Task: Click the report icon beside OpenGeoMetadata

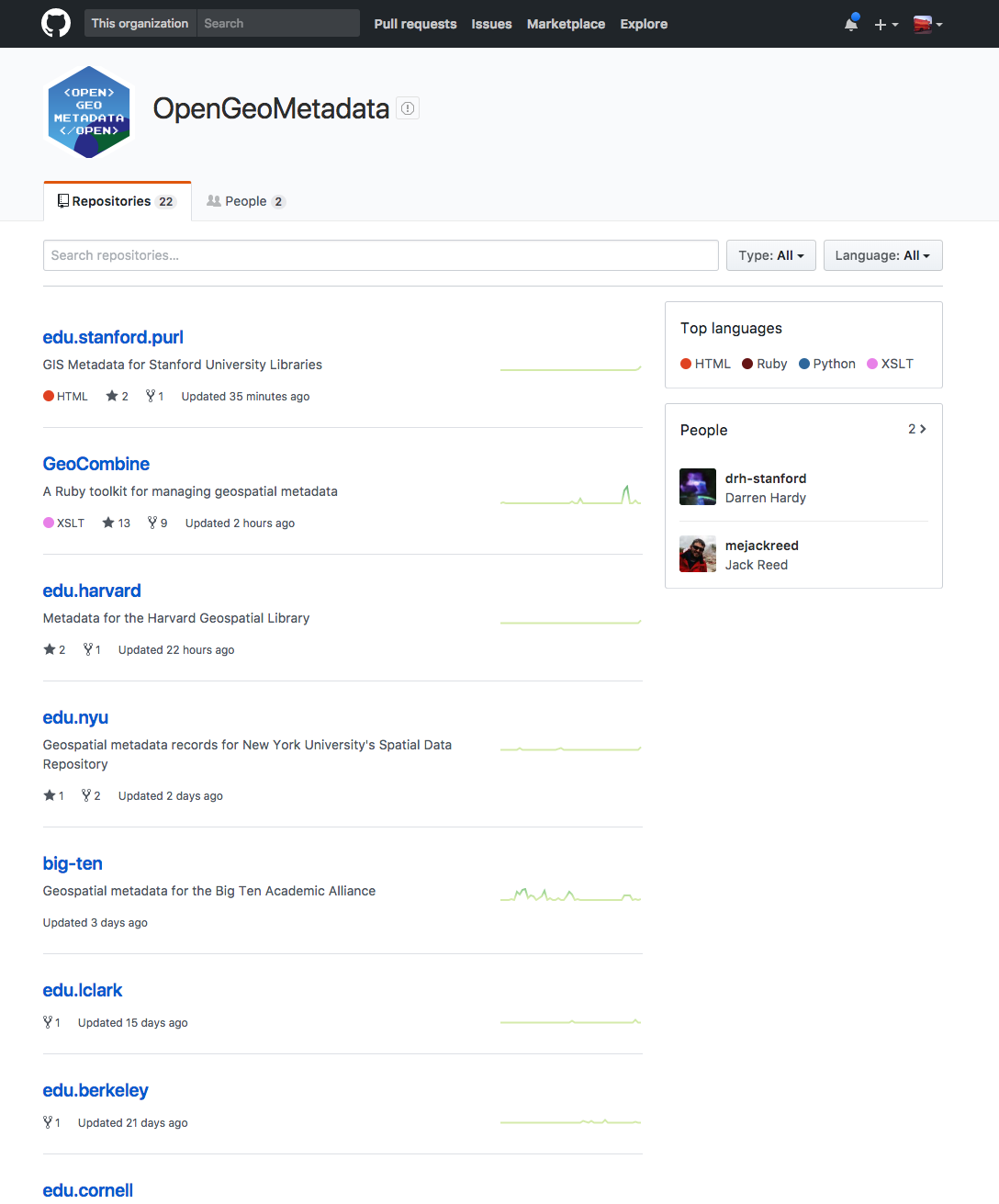Action: click(x=408, y=108)
